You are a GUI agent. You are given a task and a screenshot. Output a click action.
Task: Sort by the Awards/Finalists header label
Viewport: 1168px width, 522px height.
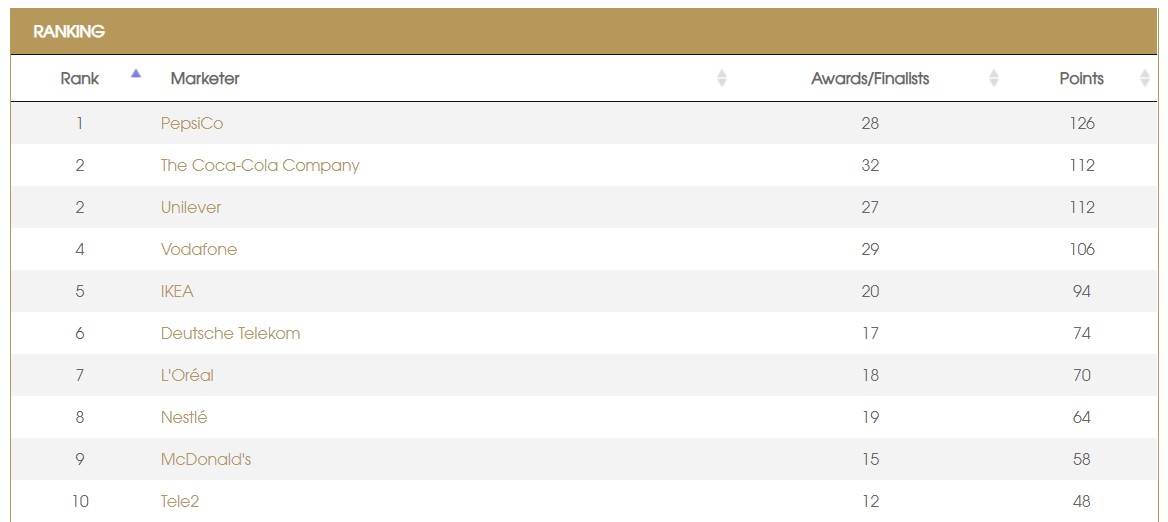coord(869,78)
